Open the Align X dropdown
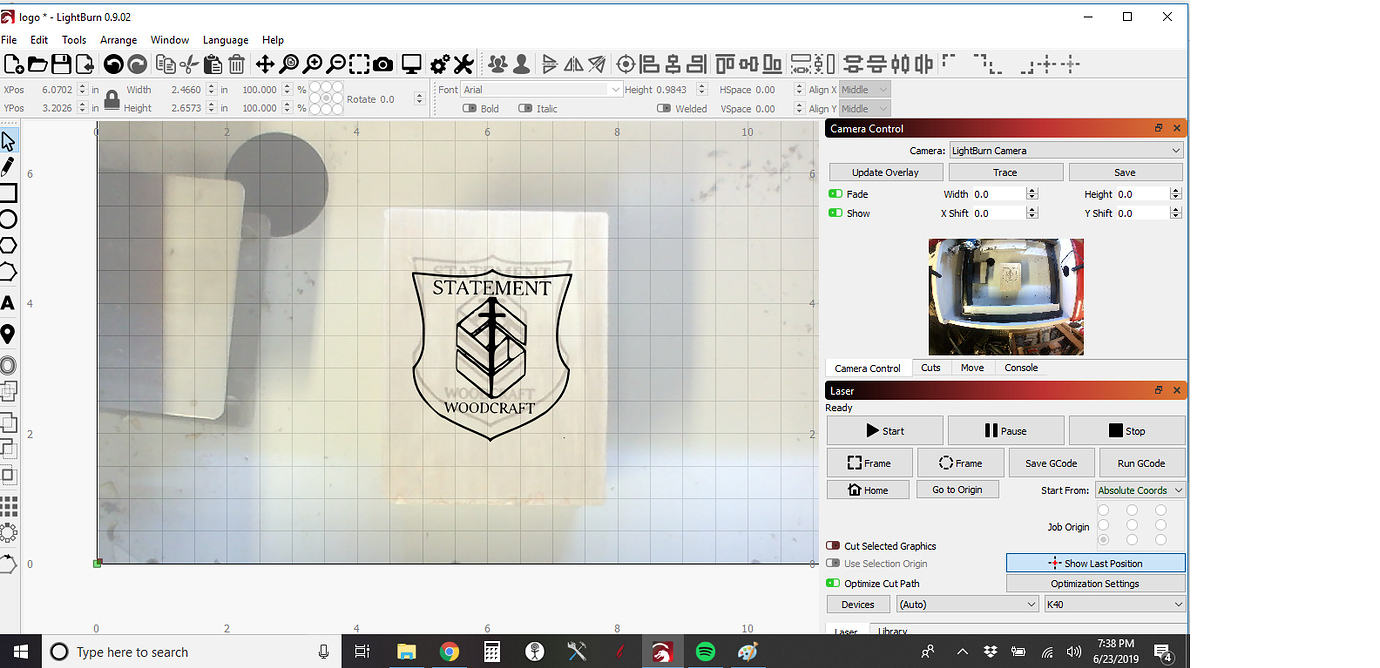The width and height of the screenshot is (1380, 668). (x=864, y=90)
